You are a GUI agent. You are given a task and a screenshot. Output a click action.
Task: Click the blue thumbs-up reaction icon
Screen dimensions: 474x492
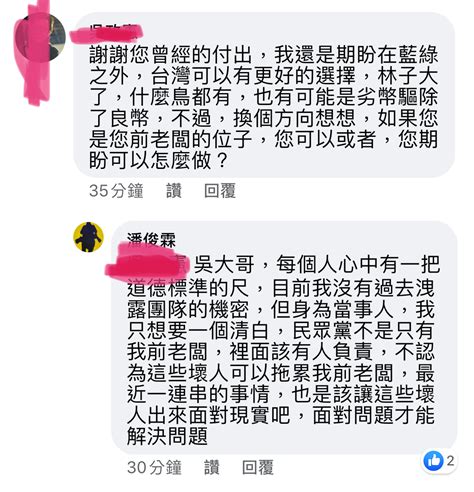433,461
